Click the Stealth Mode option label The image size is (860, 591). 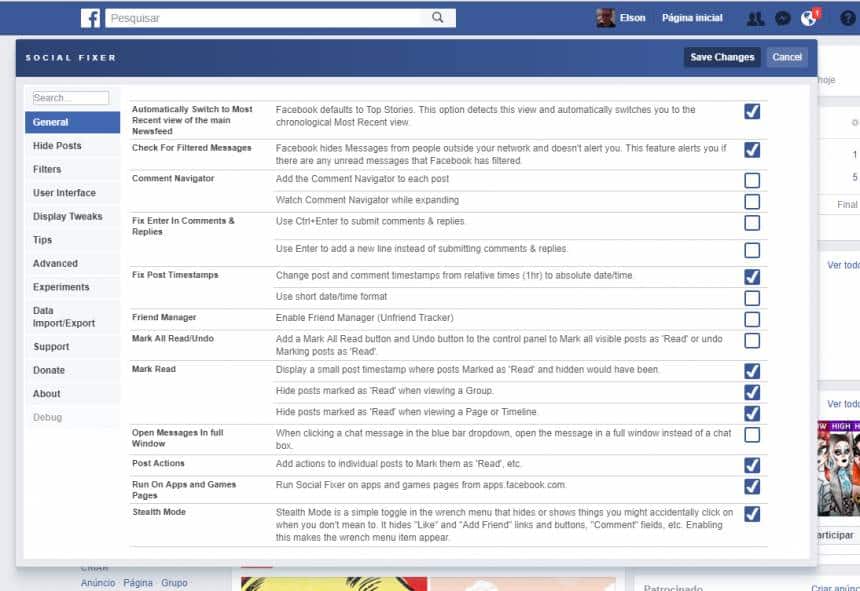coord(159,512)
